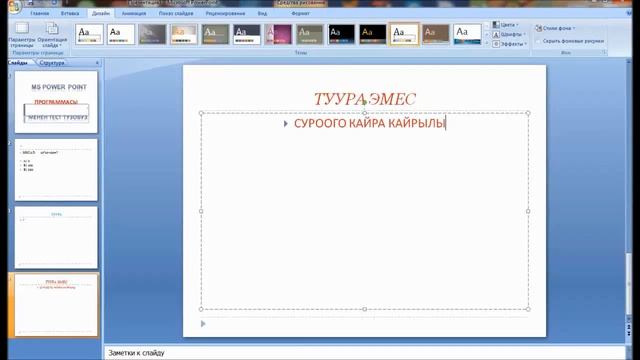The image size is (640, 360).
Task: Apply the solid gray theme thumbnail
Action: point(152,34)
